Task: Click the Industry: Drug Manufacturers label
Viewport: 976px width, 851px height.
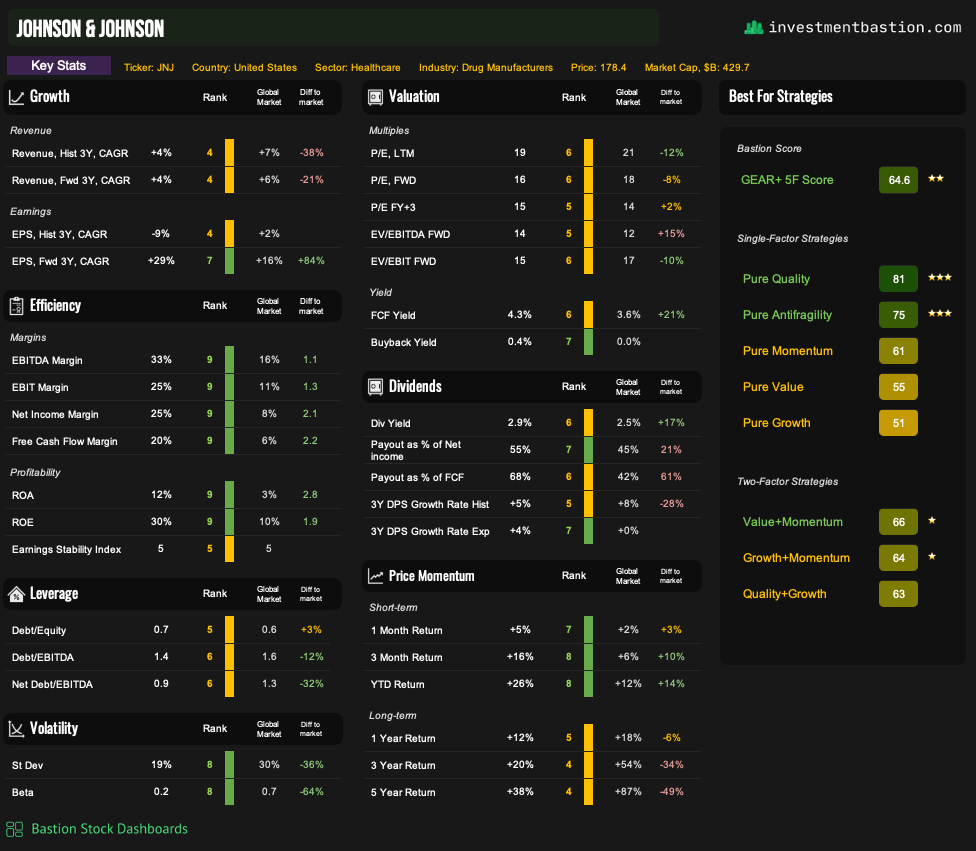Action: point(486,68)
